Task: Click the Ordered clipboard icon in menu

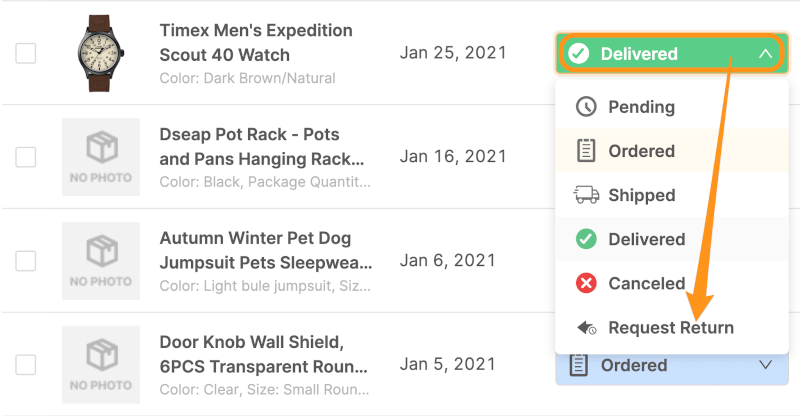Action: pos(586,151)
